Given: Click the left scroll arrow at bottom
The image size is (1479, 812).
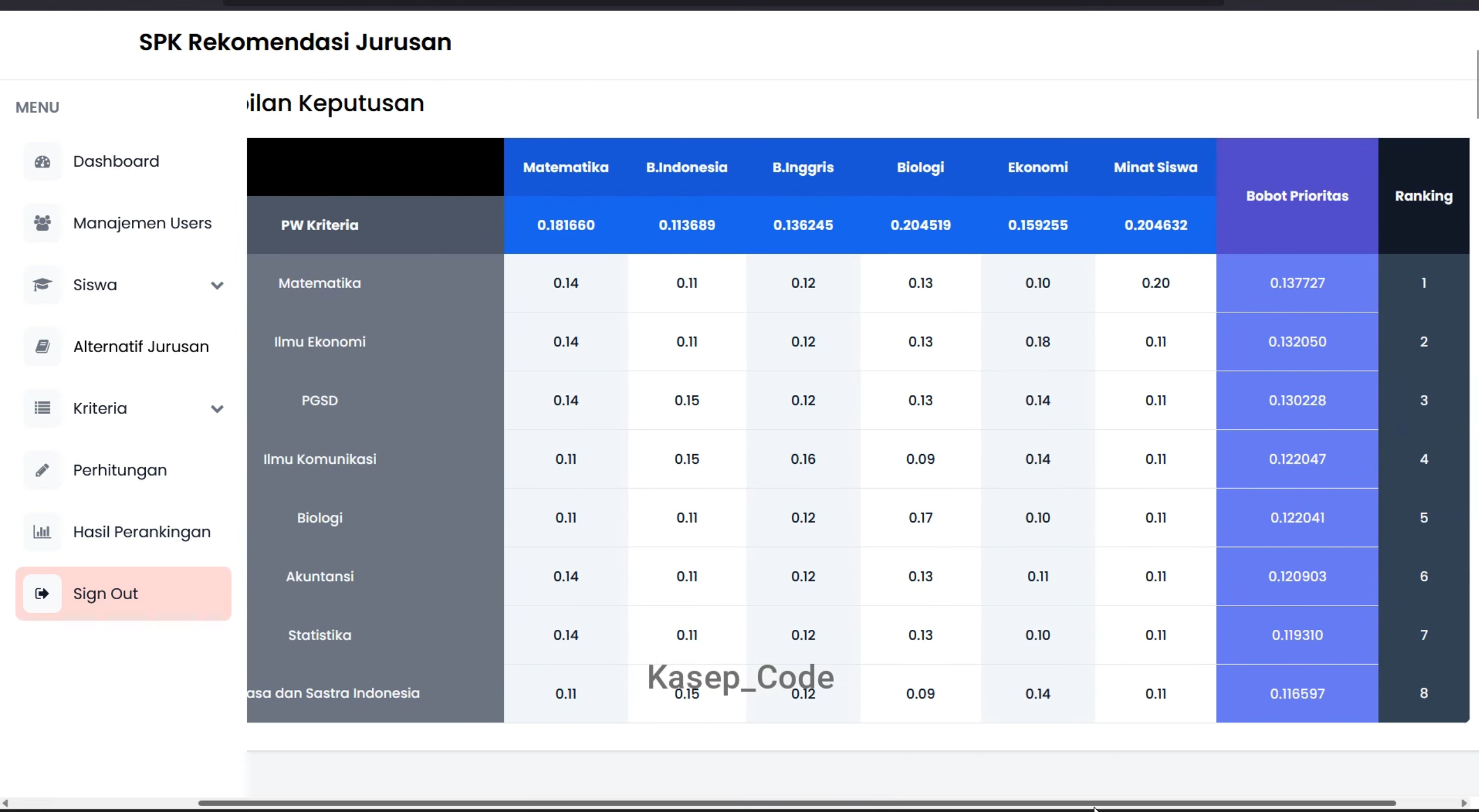Looking at the screenshot, I should (x=5, y=803).
